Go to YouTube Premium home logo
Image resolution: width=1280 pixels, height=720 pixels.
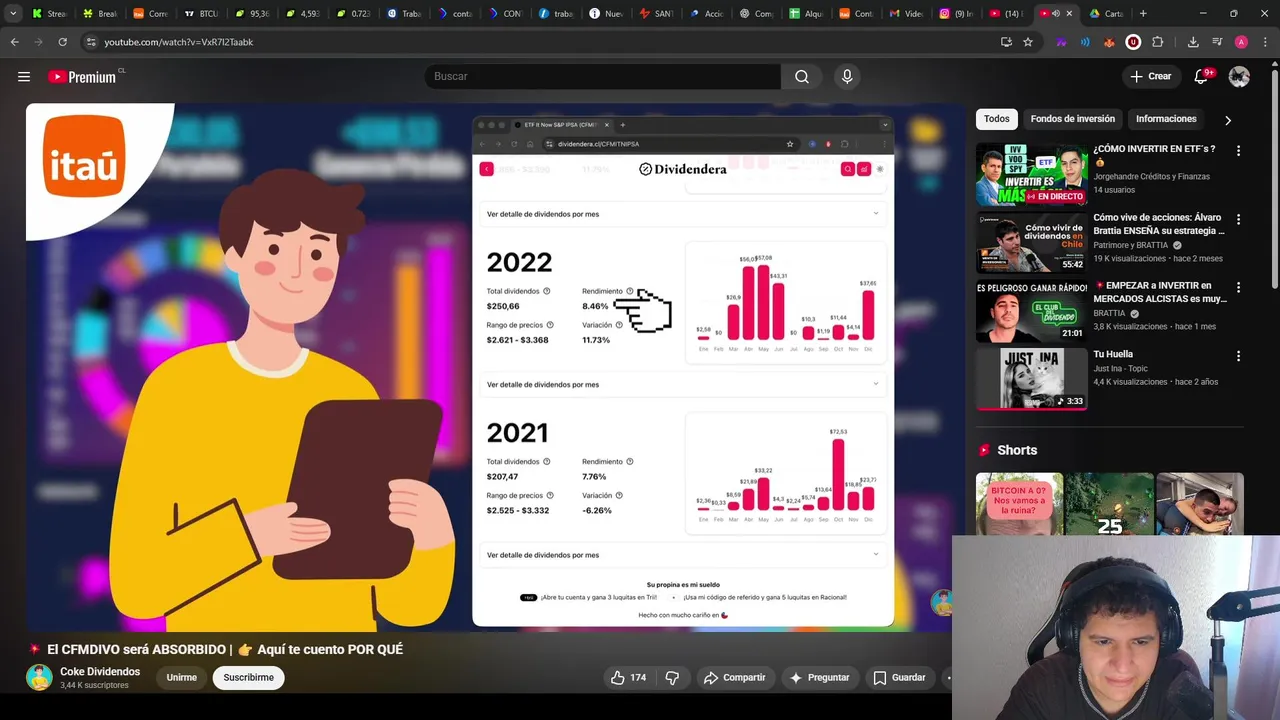pyautogui.click(x=82, y=76)
